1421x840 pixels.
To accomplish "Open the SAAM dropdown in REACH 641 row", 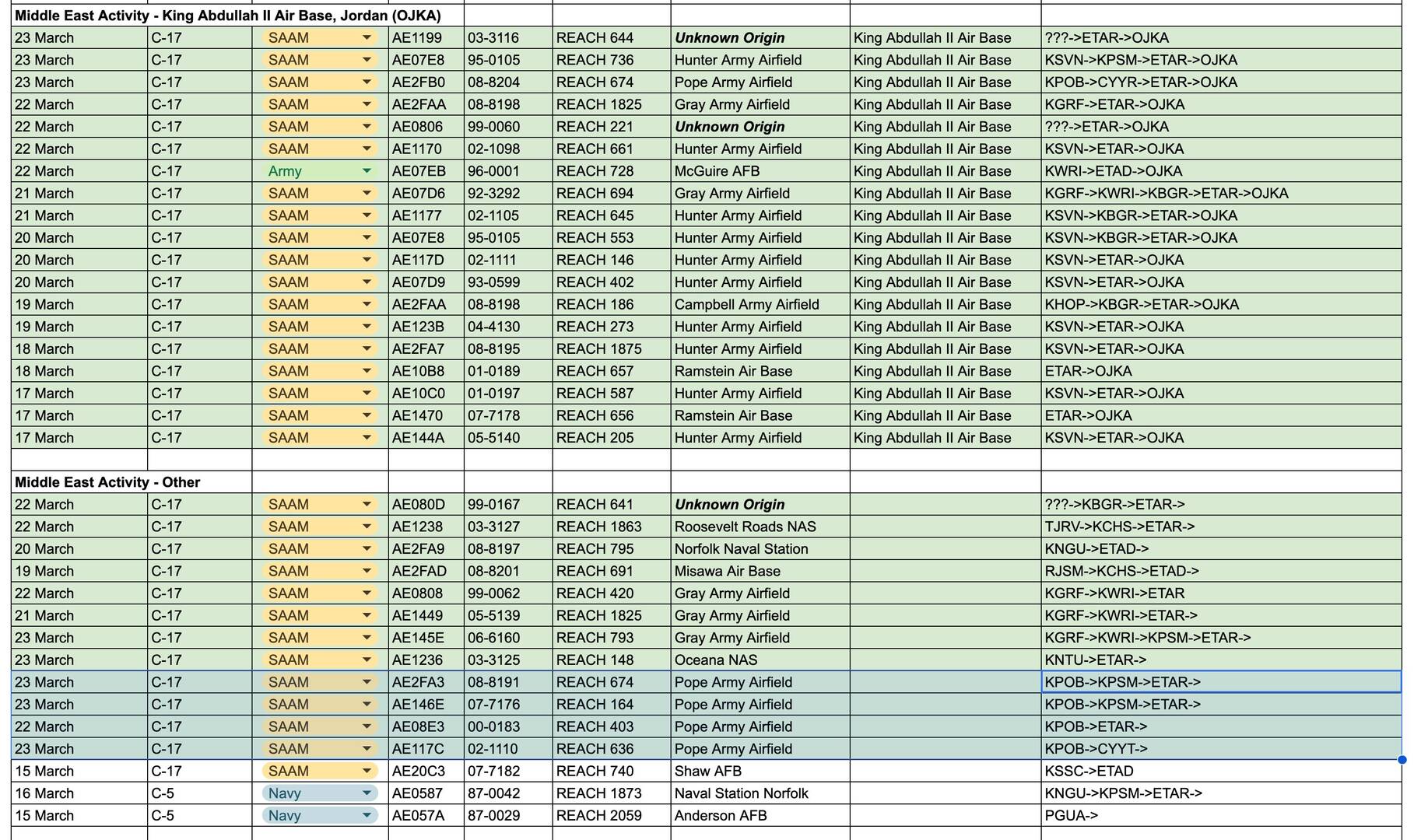I will point(366,505).
